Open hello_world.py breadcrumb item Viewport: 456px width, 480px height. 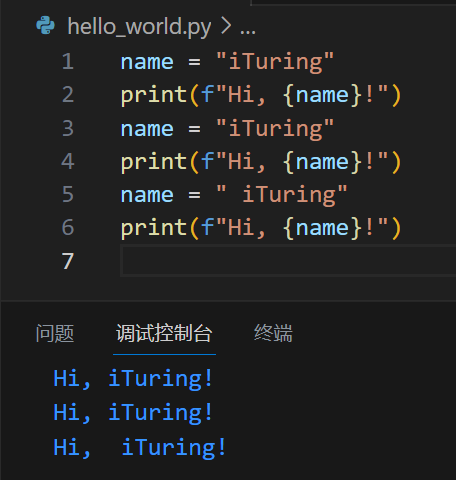coord(139,27)
